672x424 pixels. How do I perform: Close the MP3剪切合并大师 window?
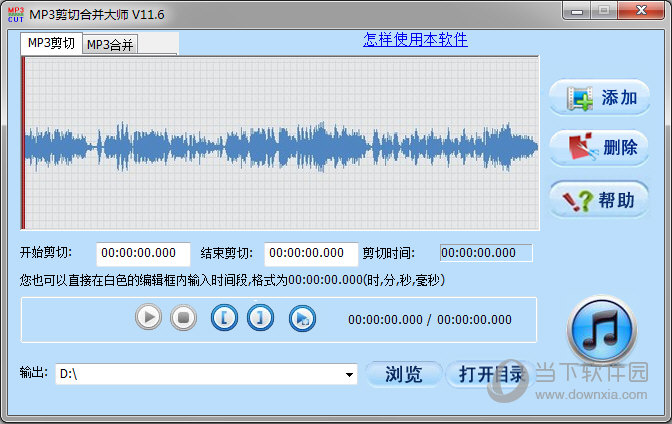tap(641, 11)
